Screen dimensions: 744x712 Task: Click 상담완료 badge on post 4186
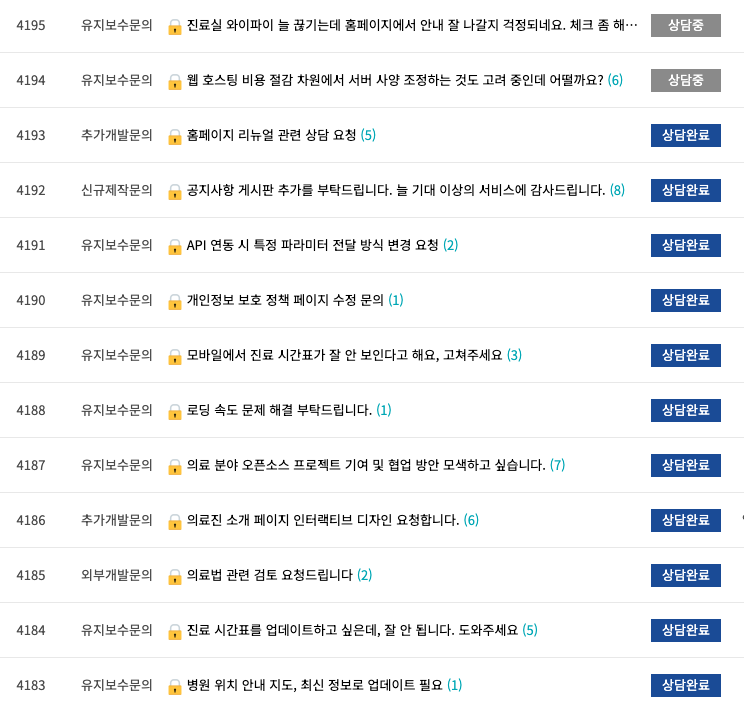pos(686,520)
